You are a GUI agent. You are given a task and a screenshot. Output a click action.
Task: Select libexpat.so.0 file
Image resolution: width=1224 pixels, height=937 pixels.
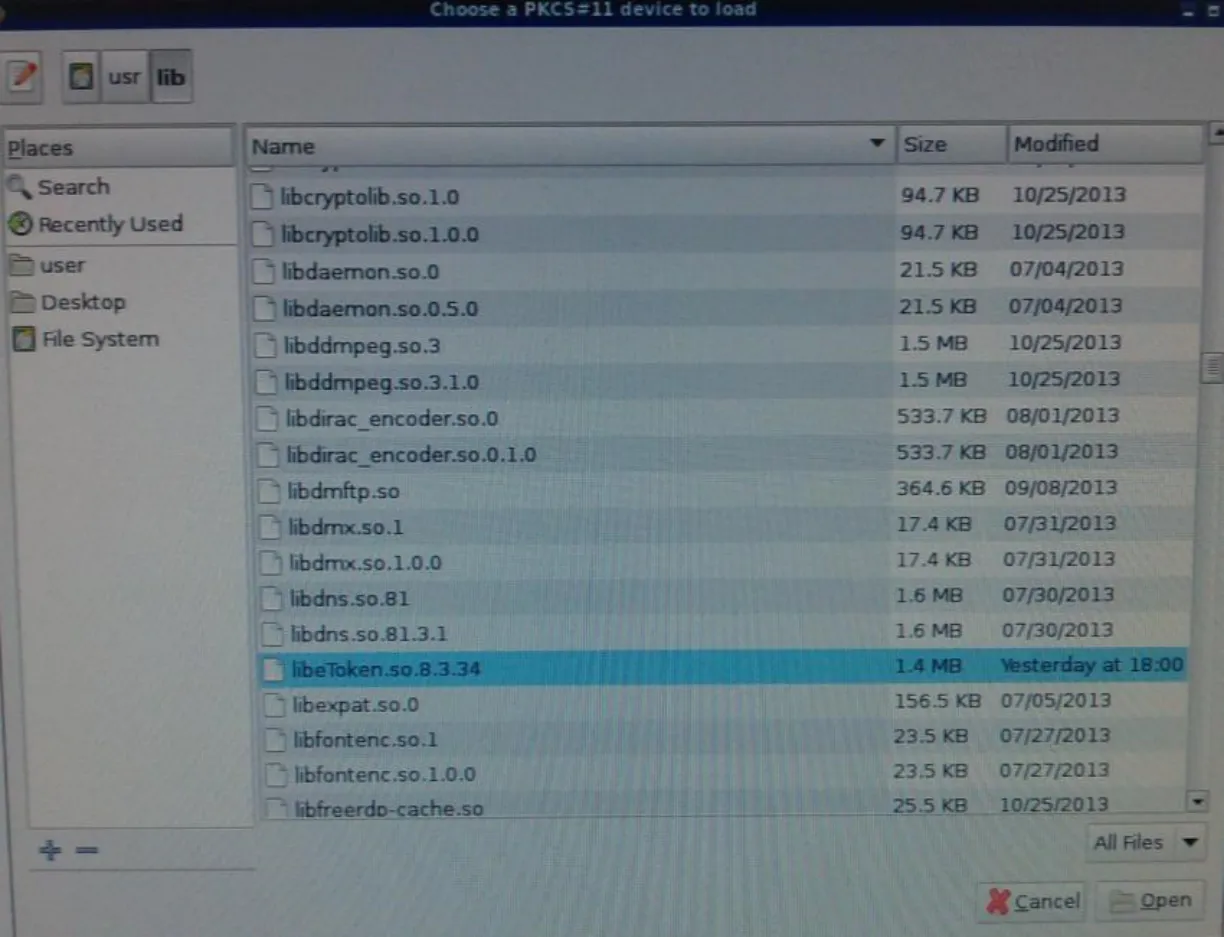click(724, 704)
